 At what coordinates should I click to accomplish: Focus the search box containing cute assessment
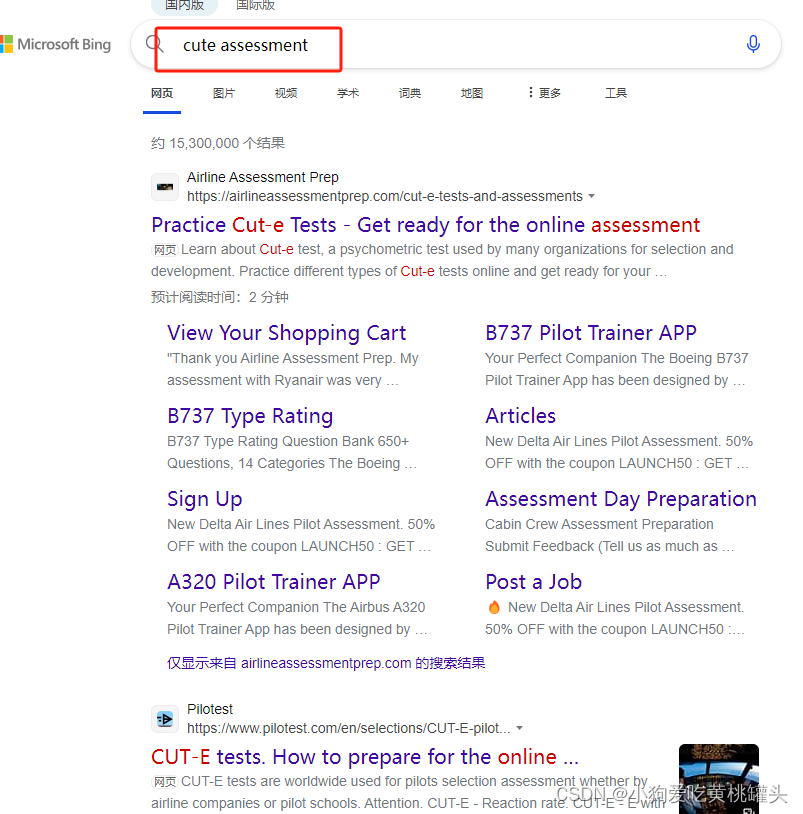click(x=455, y=45)
